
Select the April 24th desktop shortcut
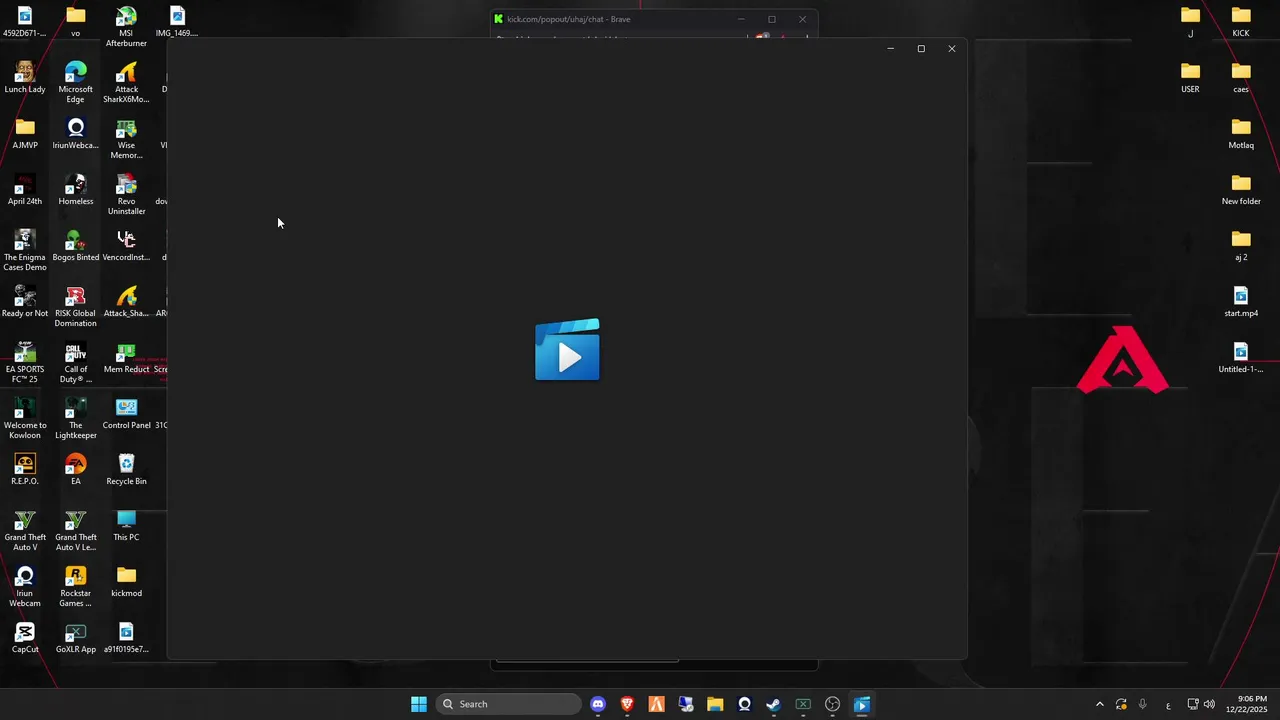pyautogui.click(x=25, y=190)
